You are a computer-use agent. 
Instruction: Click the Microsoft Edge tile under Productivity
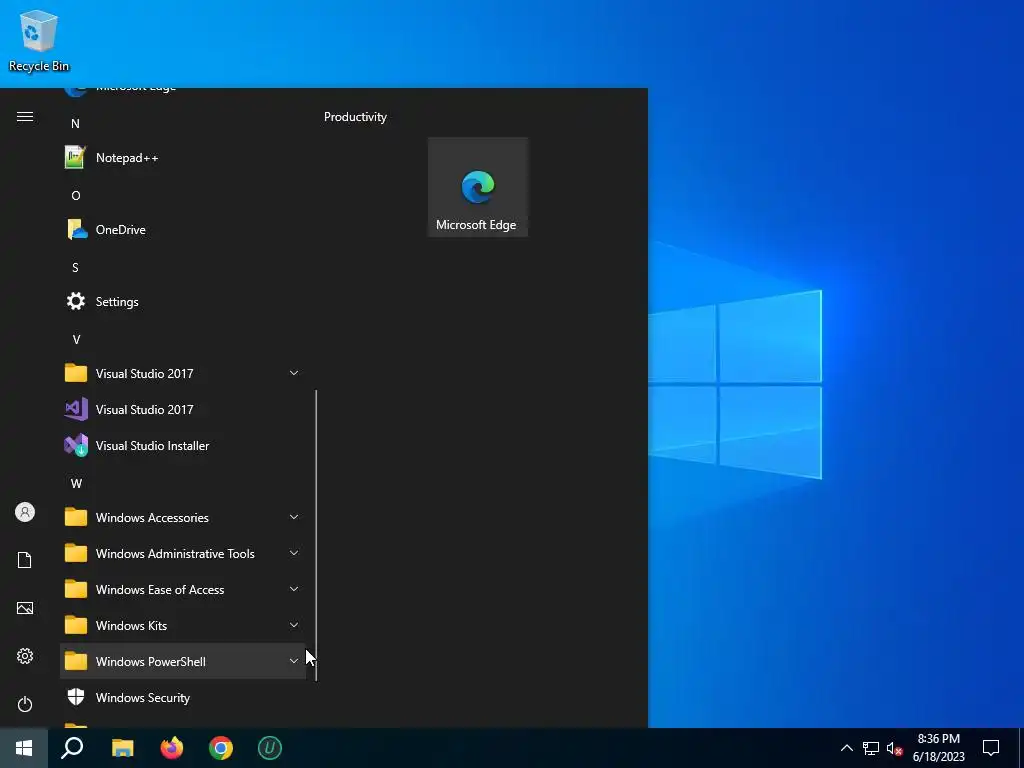coord(477,187)
